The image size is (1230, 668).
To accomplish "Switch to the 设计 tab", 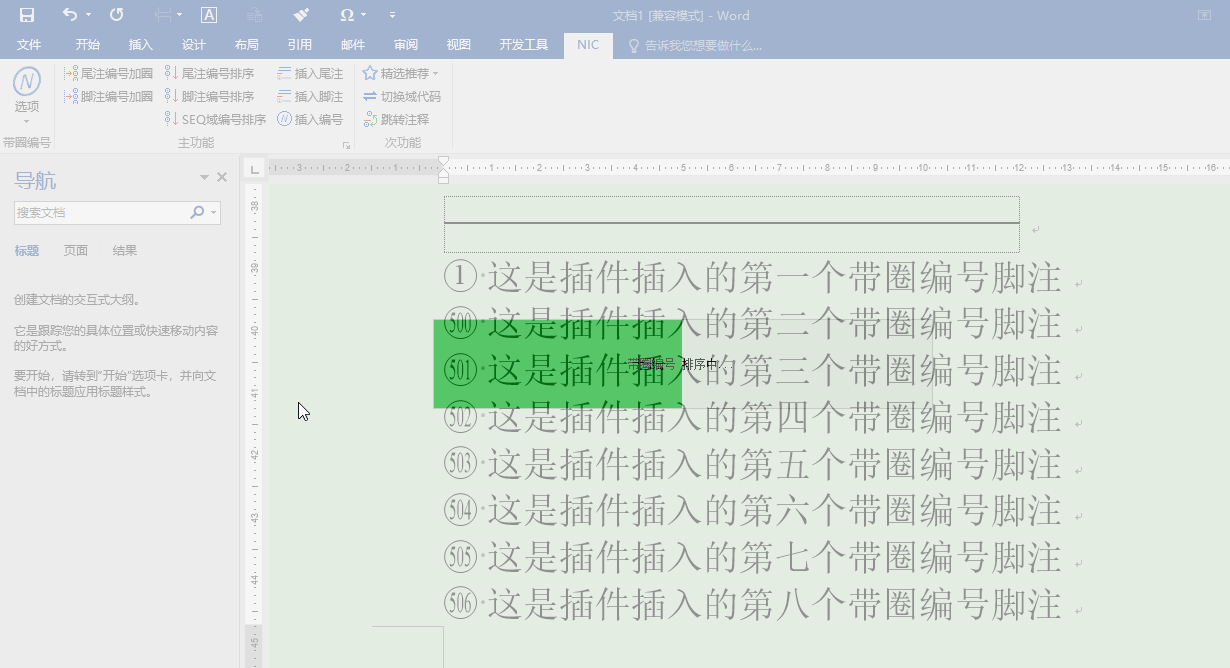I will point(194,45).
